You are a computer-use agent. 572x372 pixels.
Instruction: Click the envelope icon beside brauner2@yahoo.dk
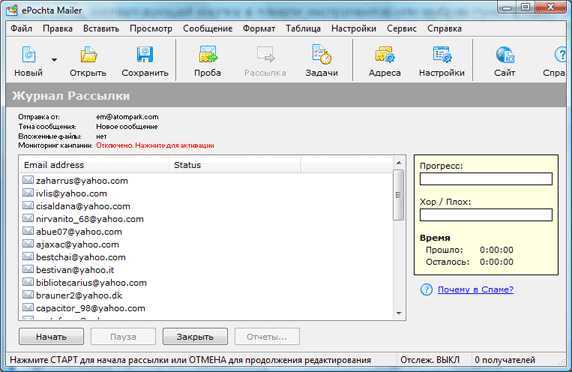[x=28, y=295]
